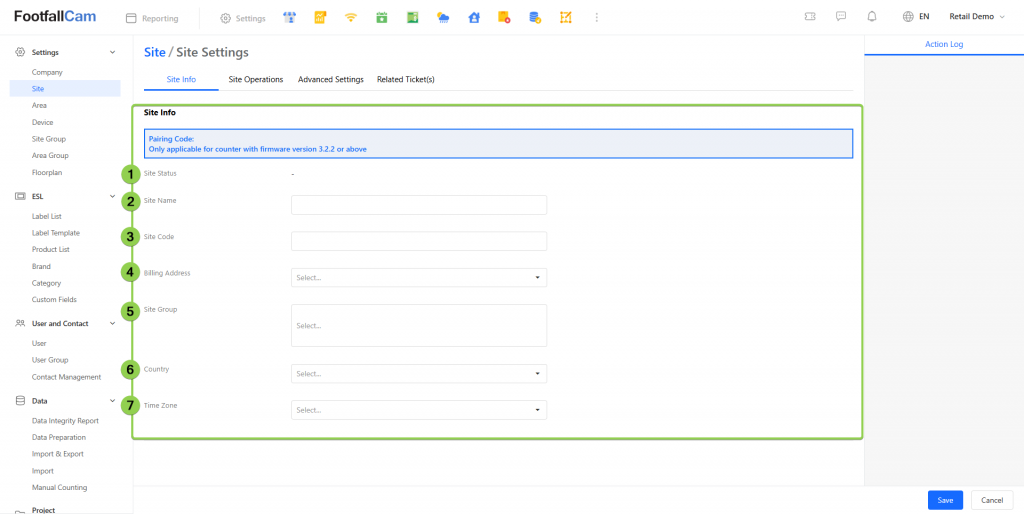Open the chat message icon in header

[x=841, y=17]
